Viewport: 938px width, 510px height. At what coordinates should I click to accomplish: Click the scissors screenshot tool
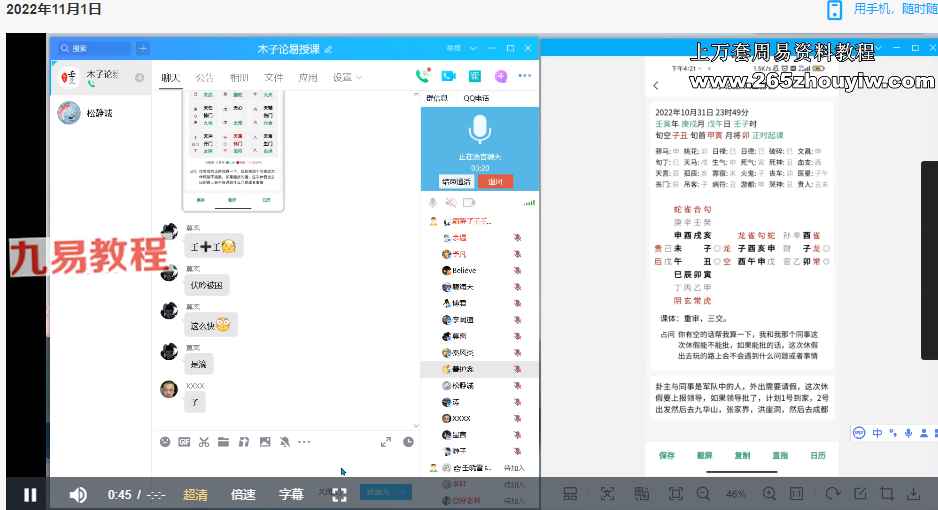click(203, 441)
